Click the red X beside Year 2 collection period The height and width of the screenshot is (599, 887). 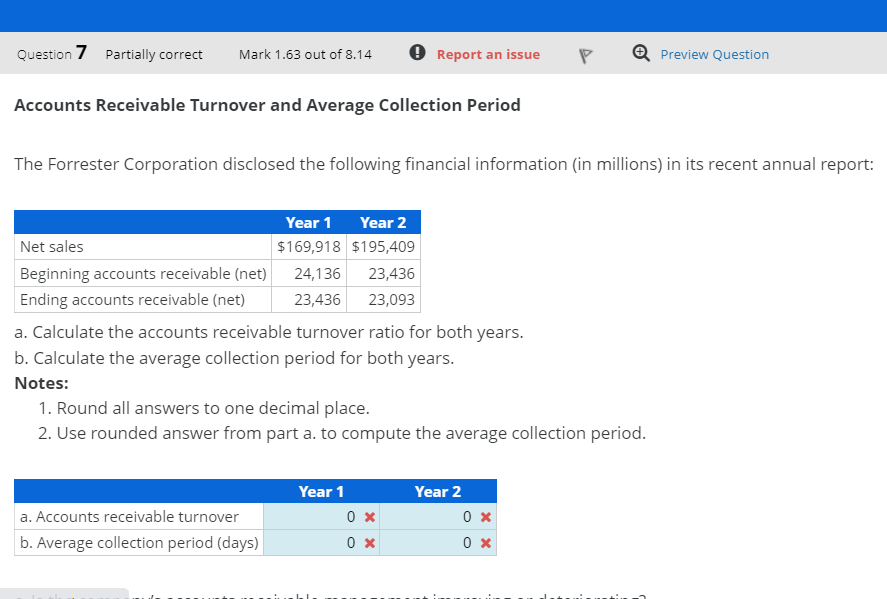coord(486,542)
